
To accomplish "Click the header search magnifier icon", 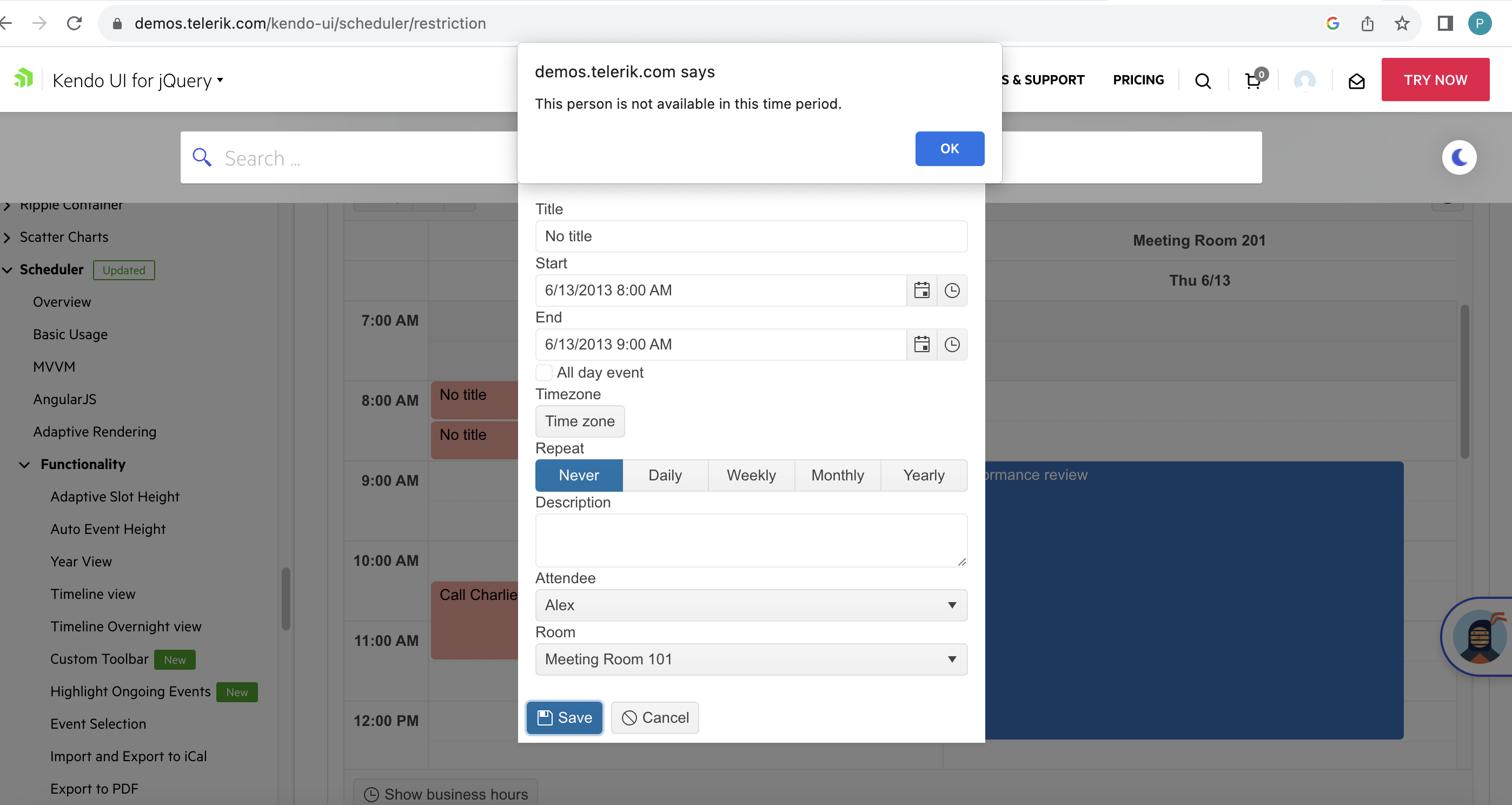I will (1203, 81).
